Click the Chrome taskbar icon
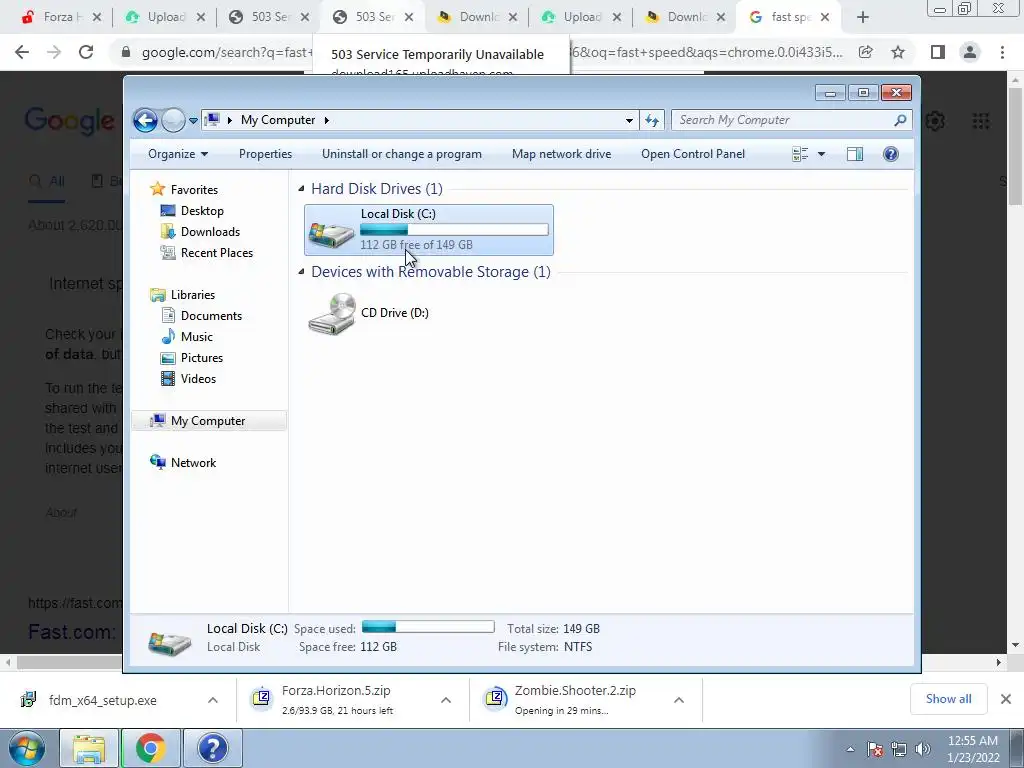This screenshot has height=768, width=1024. [x=151, y=748]
